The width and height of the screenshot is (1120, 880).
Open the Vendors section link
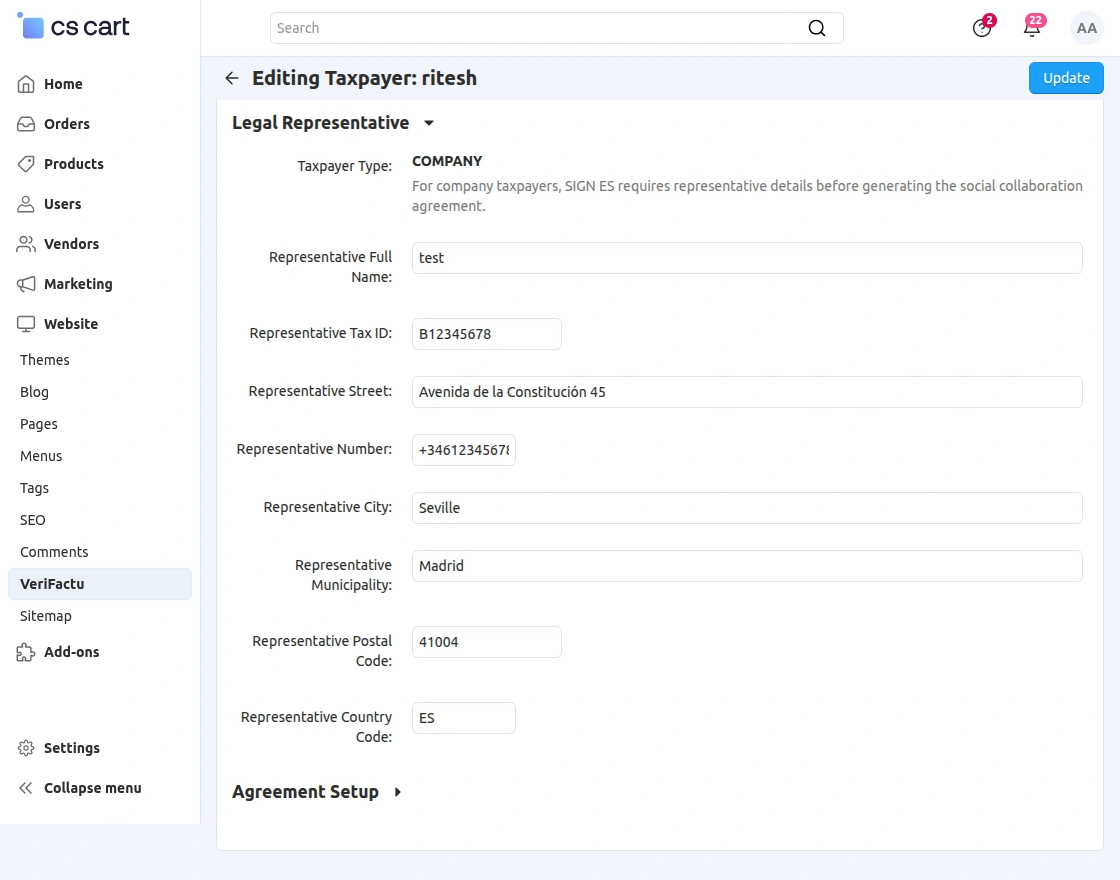click(71, 244)
